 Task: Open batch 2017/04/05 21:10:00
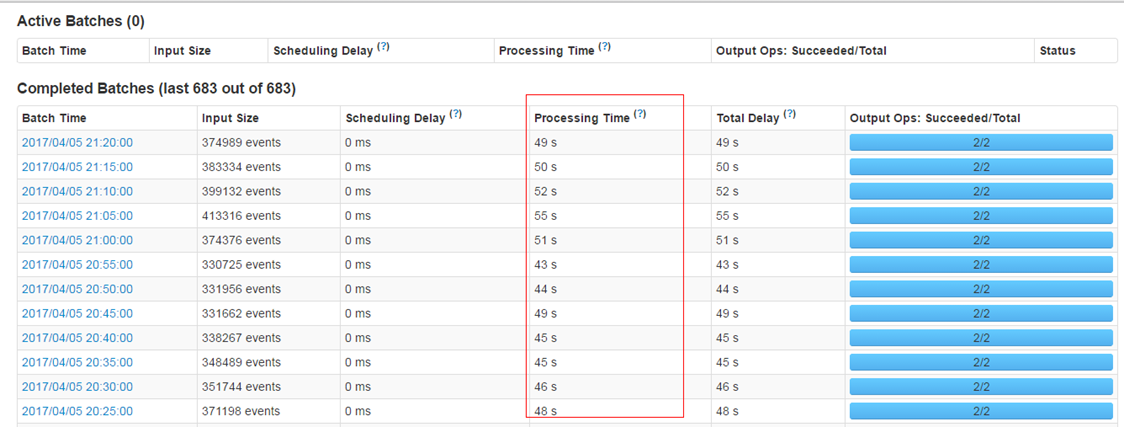coord(77,191)
